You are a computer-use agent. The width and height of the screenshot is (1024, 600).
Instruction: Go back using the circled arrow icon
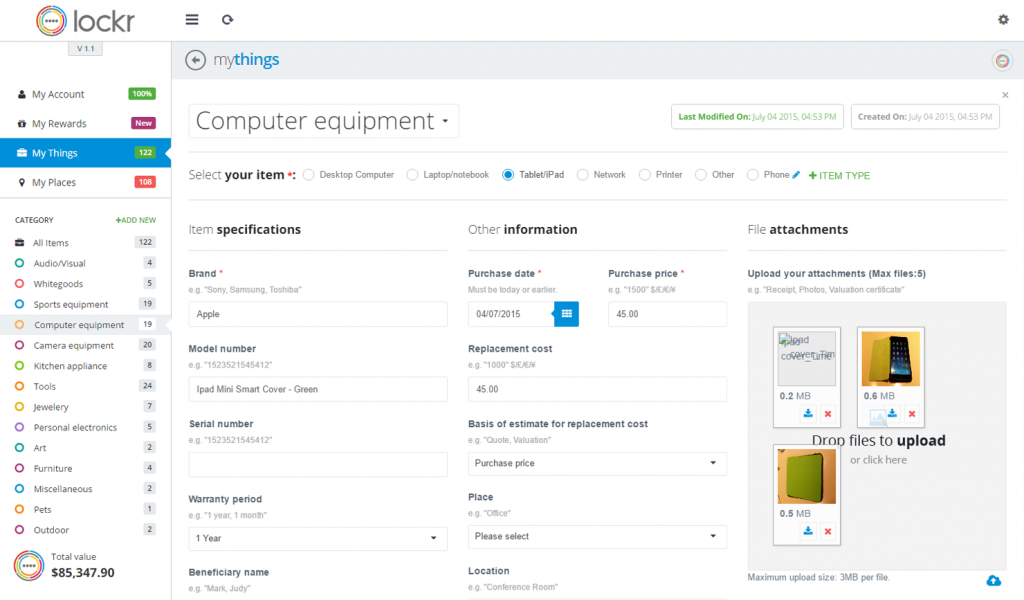195,60
